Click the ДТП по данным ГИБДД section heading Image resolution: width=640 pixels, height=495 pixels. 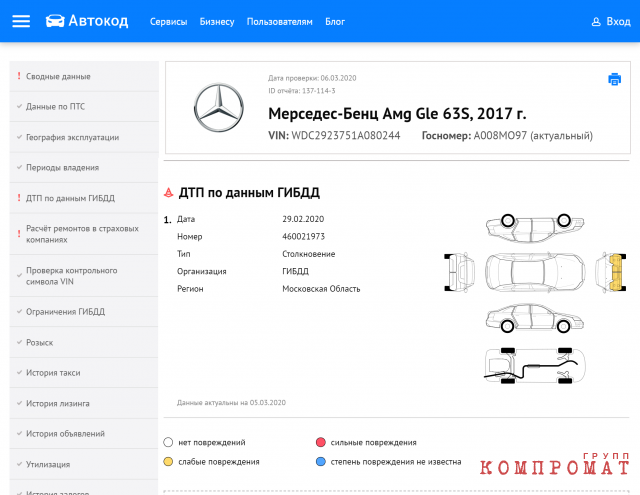(249, 193)
